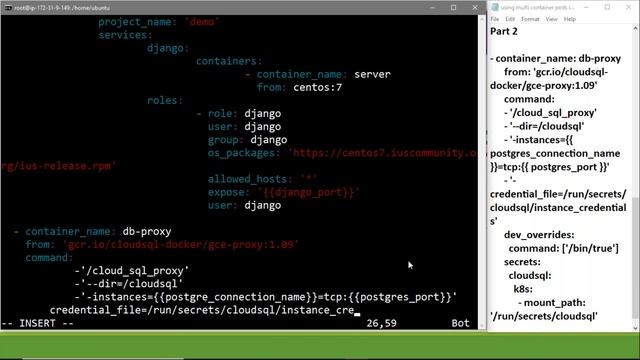The image size is (640, 360).
Task: Click '/cloud_sql_proxy' line in Notepad
Action: click(x=550, y=113)
